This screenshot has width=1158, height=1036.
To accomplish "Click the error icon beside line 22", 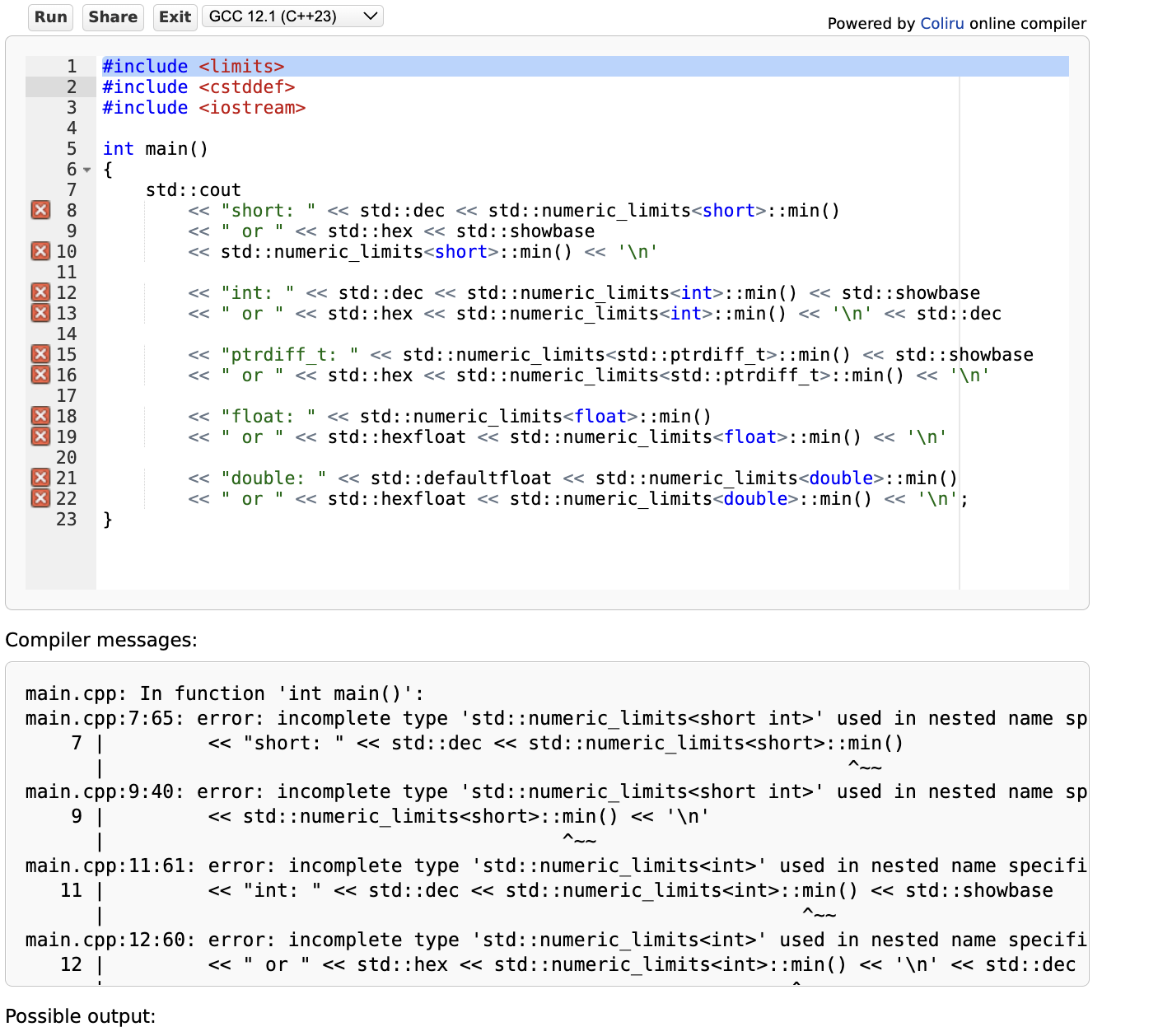I will [x=40, y=498].
